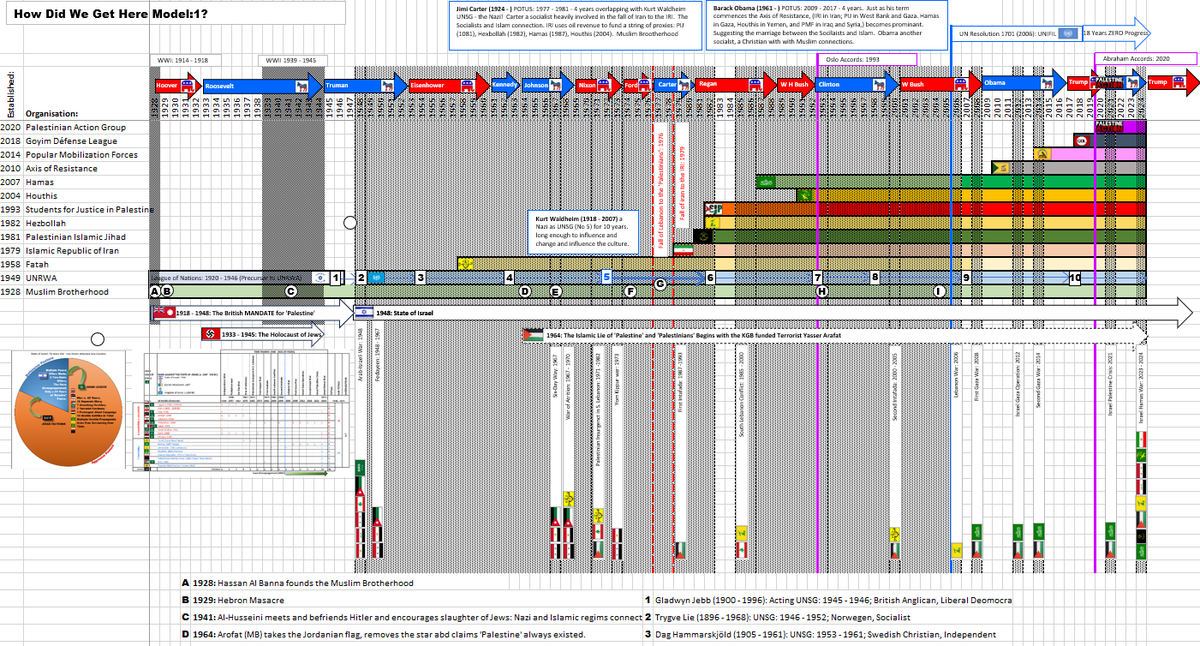The image size is (1200, 646).
Task: Click the solid green Hamas bar after 2007
Action: (1054, 182)
